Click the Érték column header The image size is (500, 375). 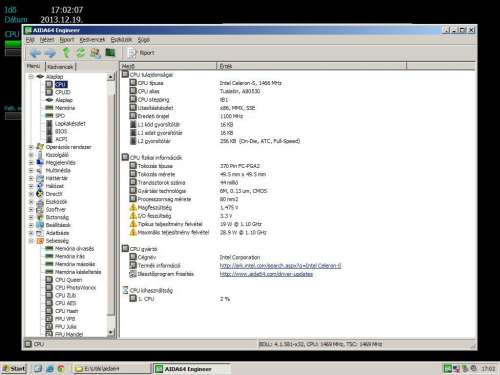coord(311,66)
